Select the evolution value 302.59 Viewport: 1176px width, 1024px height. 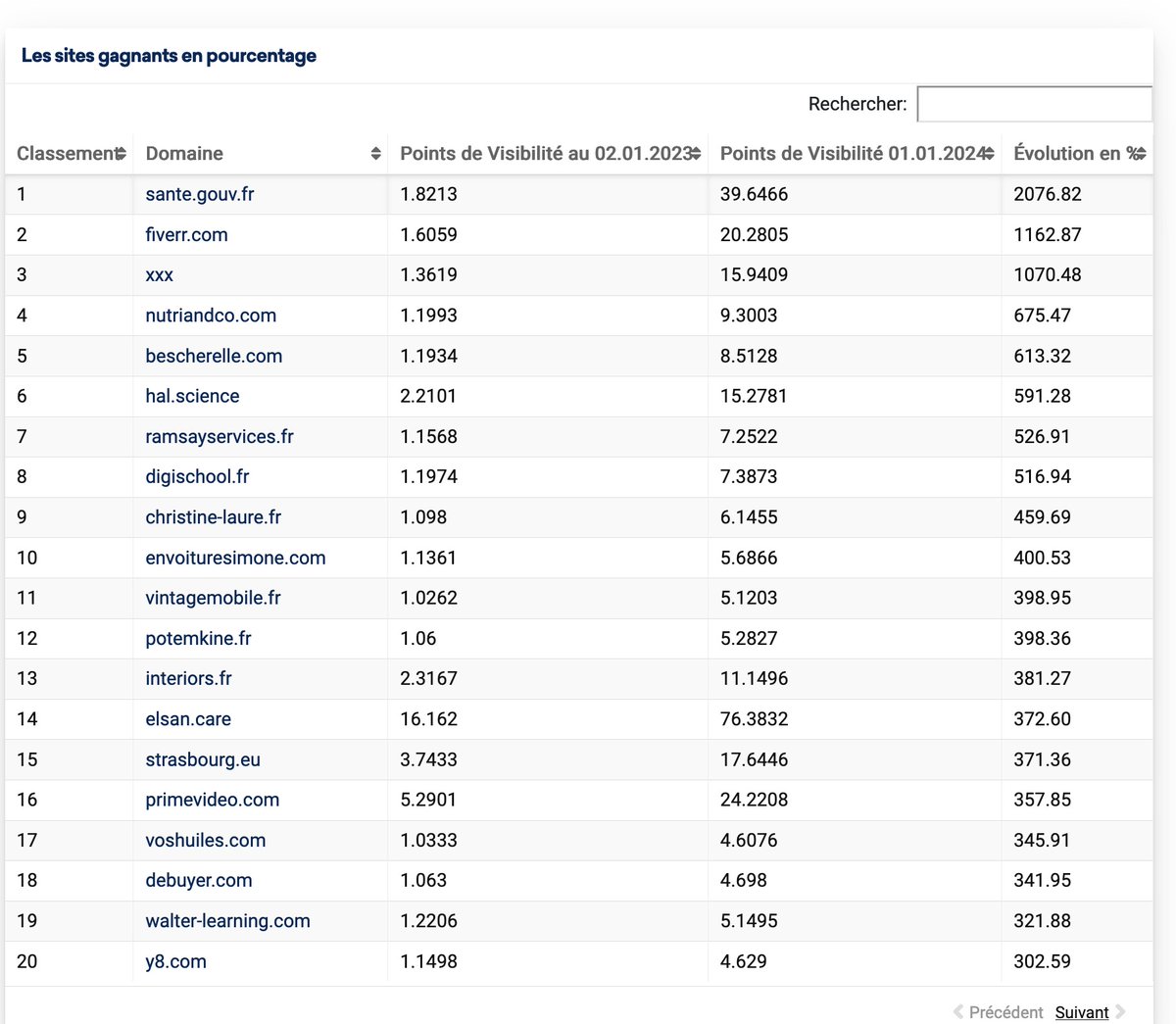pos(1042,961)
